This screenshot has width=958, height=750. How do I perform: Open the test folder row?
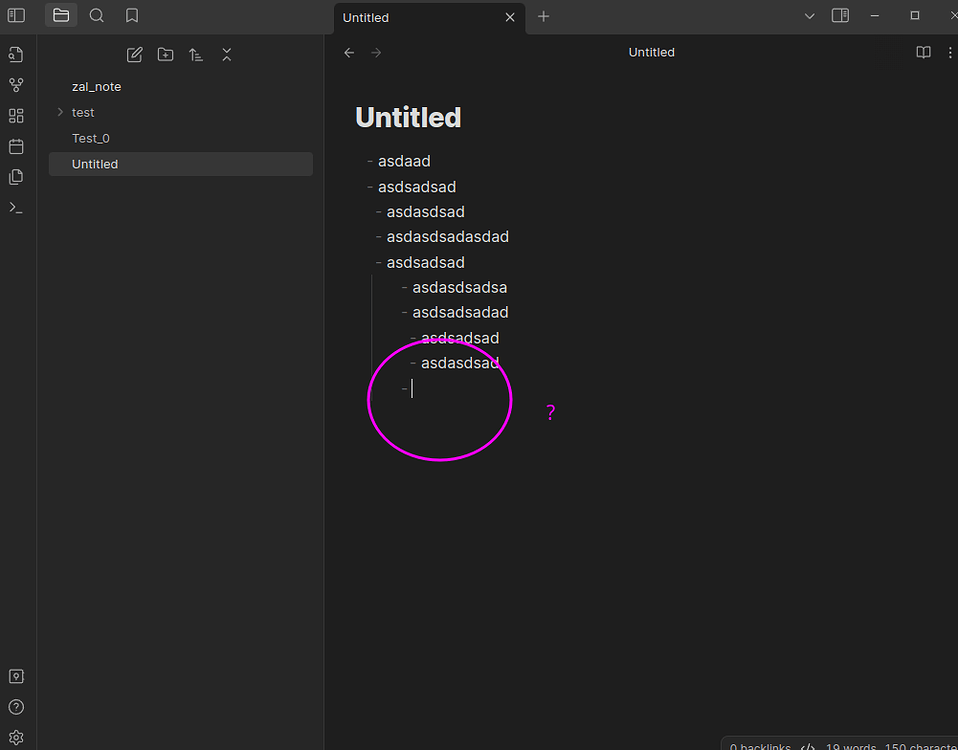click(x=181, y=112)
